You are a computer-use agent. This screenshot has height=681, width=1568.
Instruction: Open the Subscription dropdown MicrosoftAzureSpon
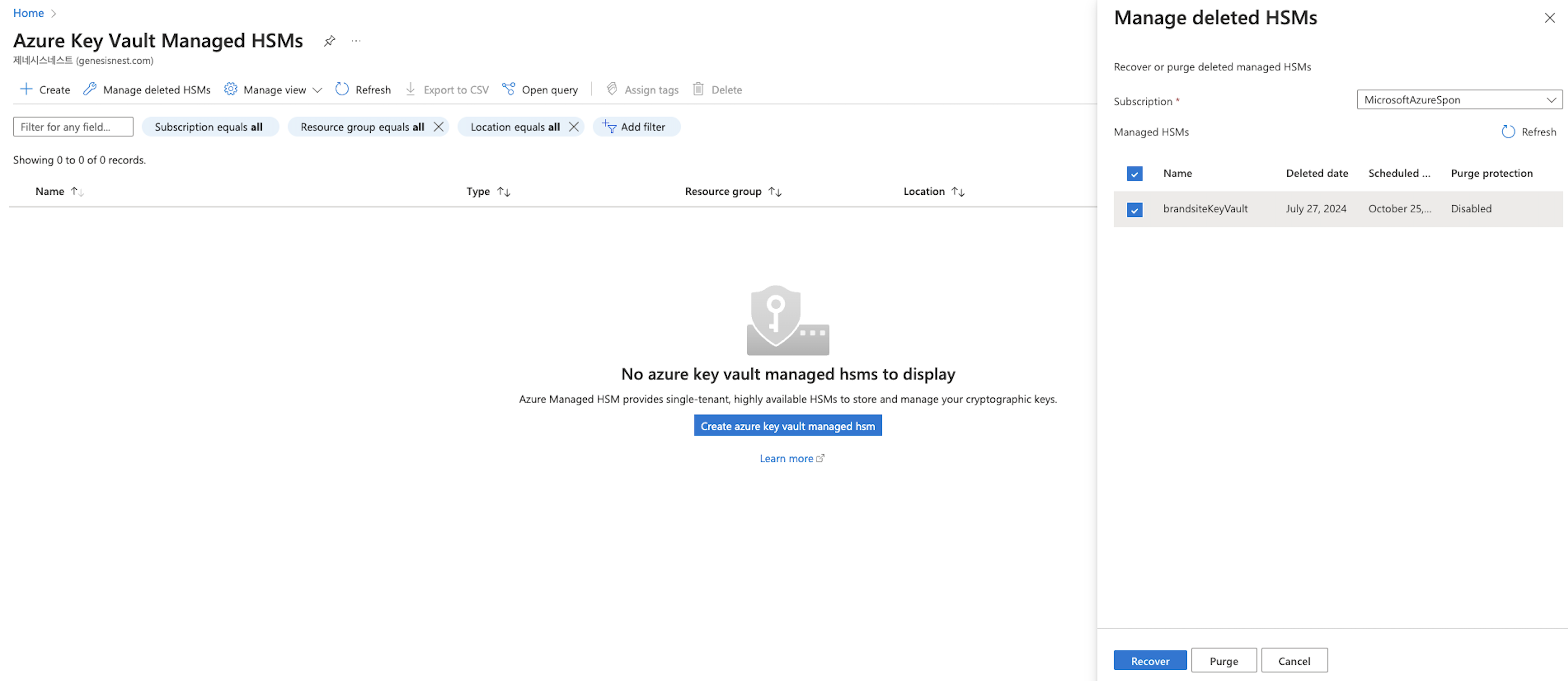point(1459,100)
